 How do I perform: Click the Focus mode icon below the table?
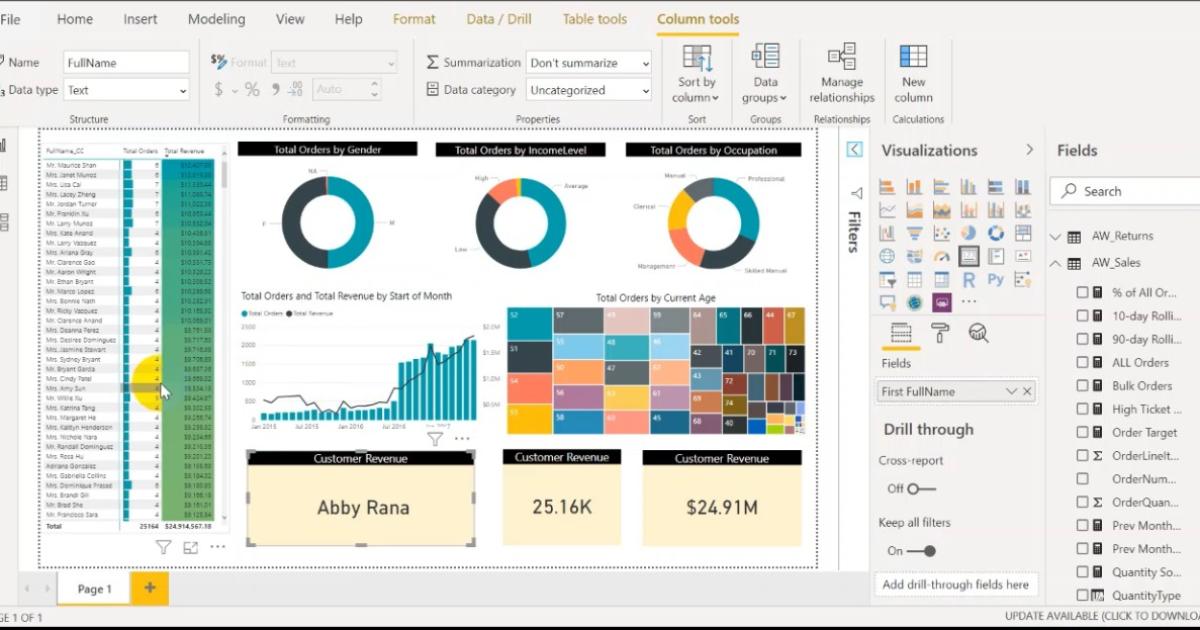pyautogui.click(x=191, y=547)
